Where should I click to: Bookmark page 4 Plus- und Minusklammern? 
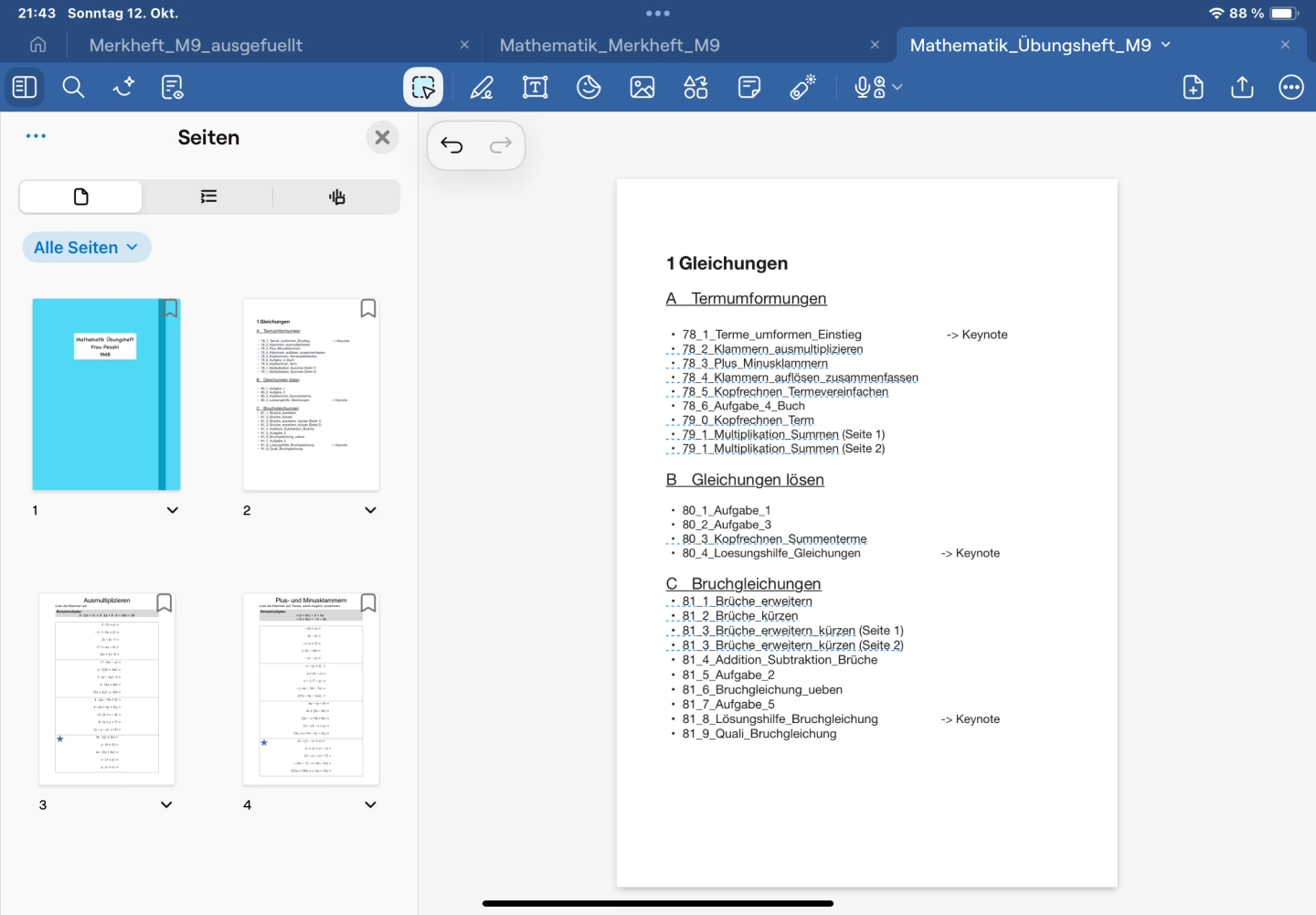pos(368,603)
